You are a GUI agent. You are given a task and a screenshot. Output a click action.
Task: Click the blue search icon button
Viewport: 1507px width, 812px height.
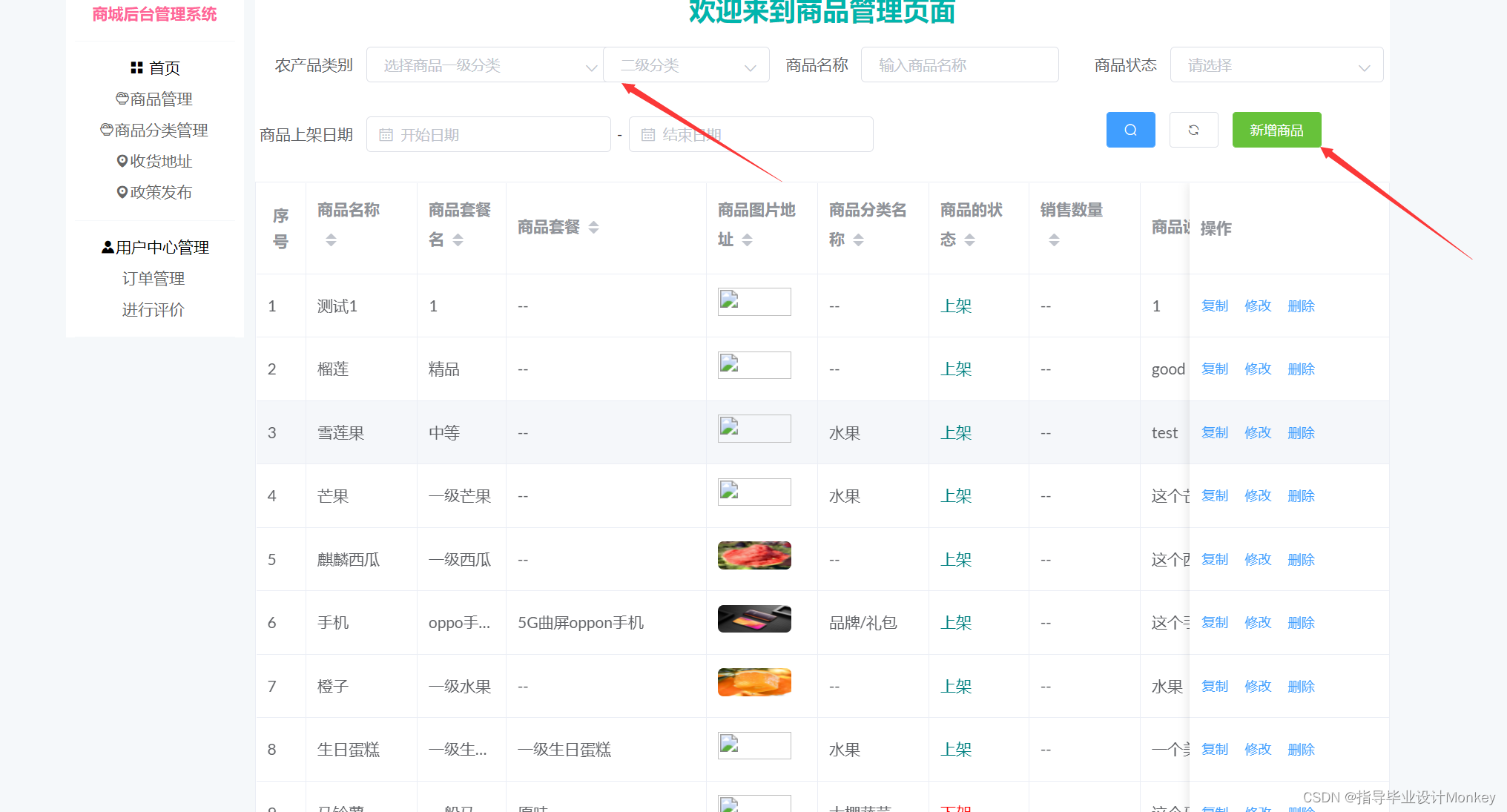coord(1130,130)
